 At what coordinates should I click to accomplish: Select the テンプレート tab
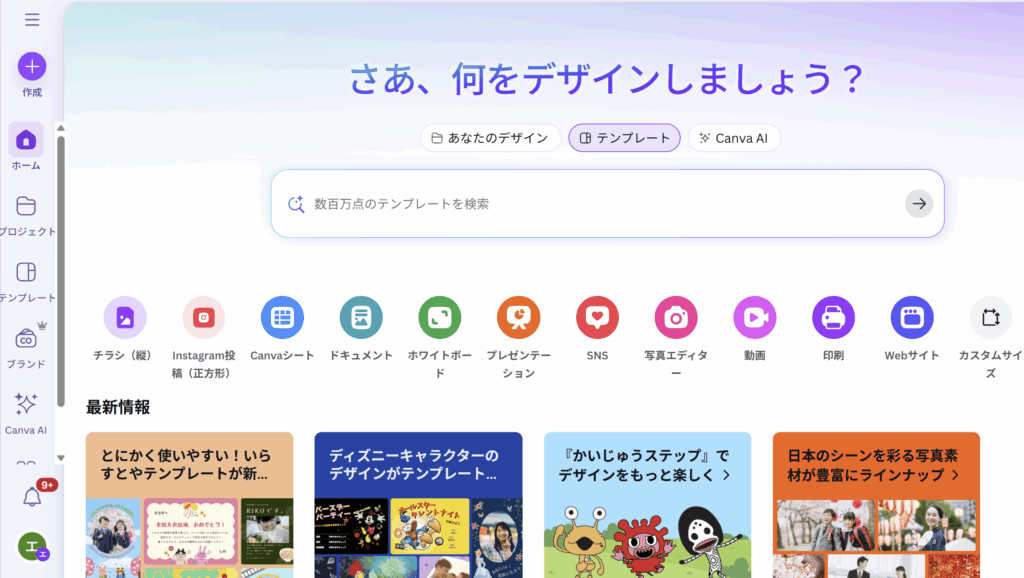click(624, 138)
